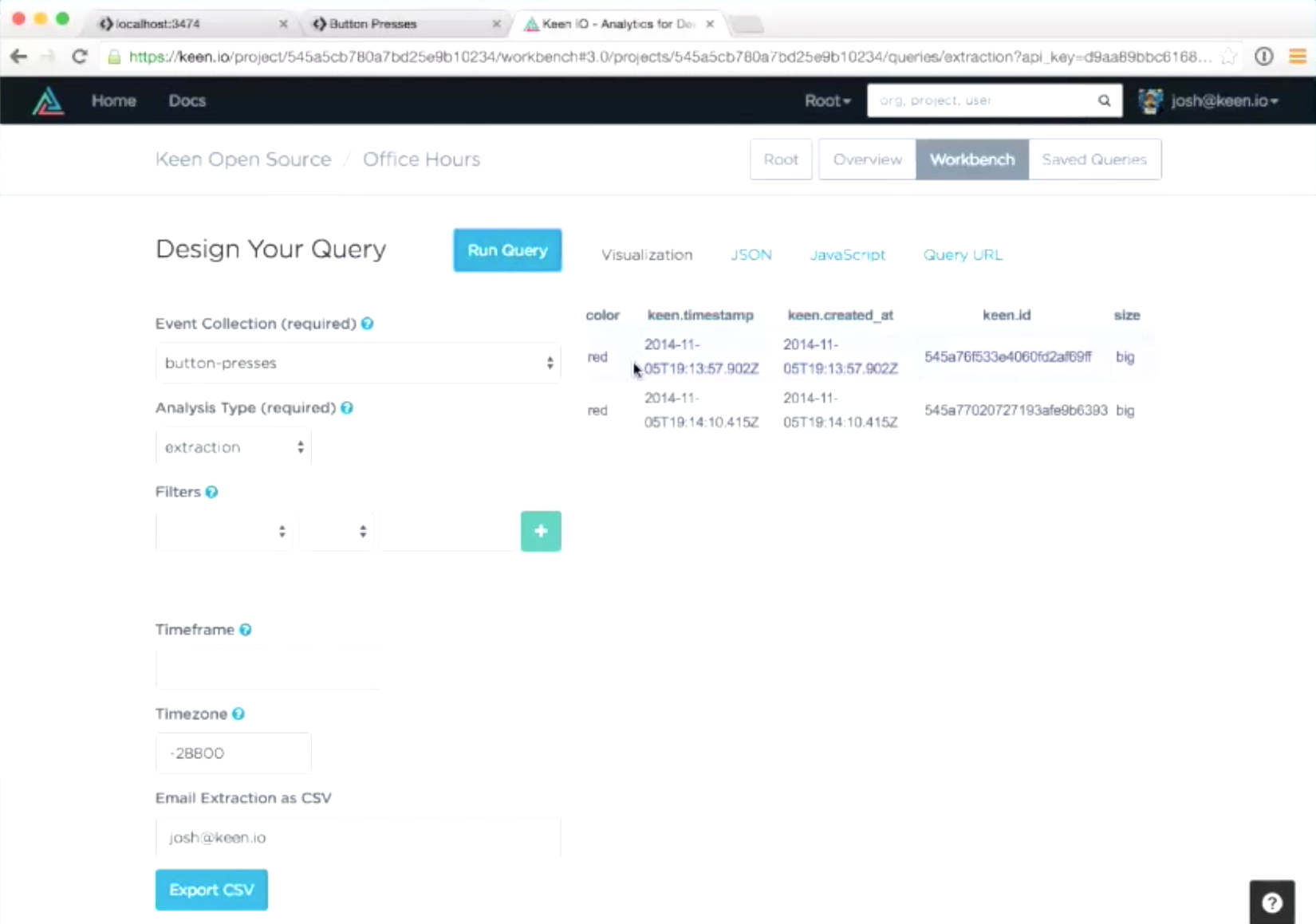1316x924 pixels.
Task: Bookmark page with the star icon
Action: coord(1229,57)
